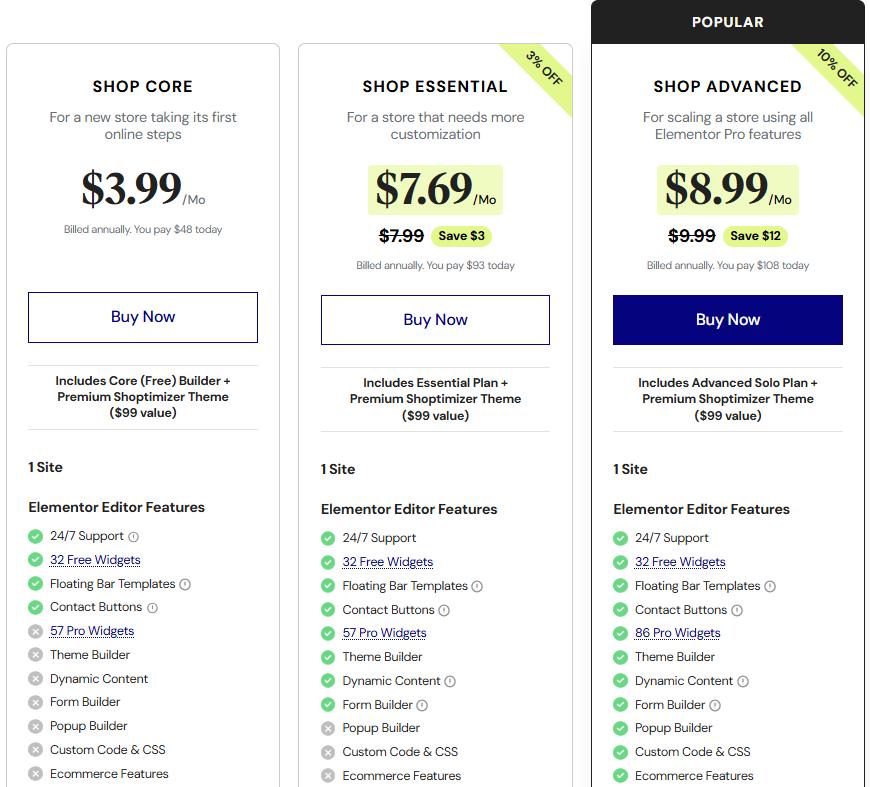Click the 57 Pro Widgets link in Shop Essential
870x787 pixels.
[384, 633]
